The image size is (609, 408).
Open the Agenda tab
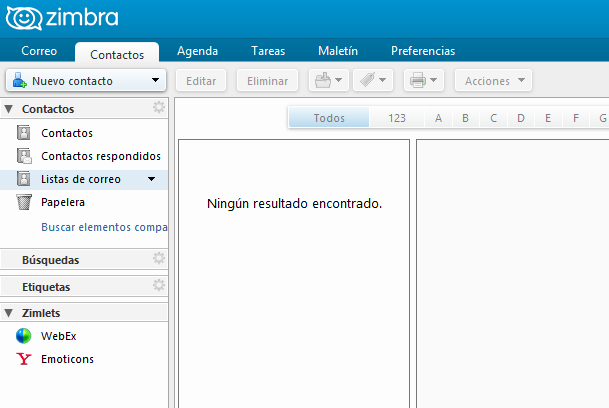[x=197, y=51]
